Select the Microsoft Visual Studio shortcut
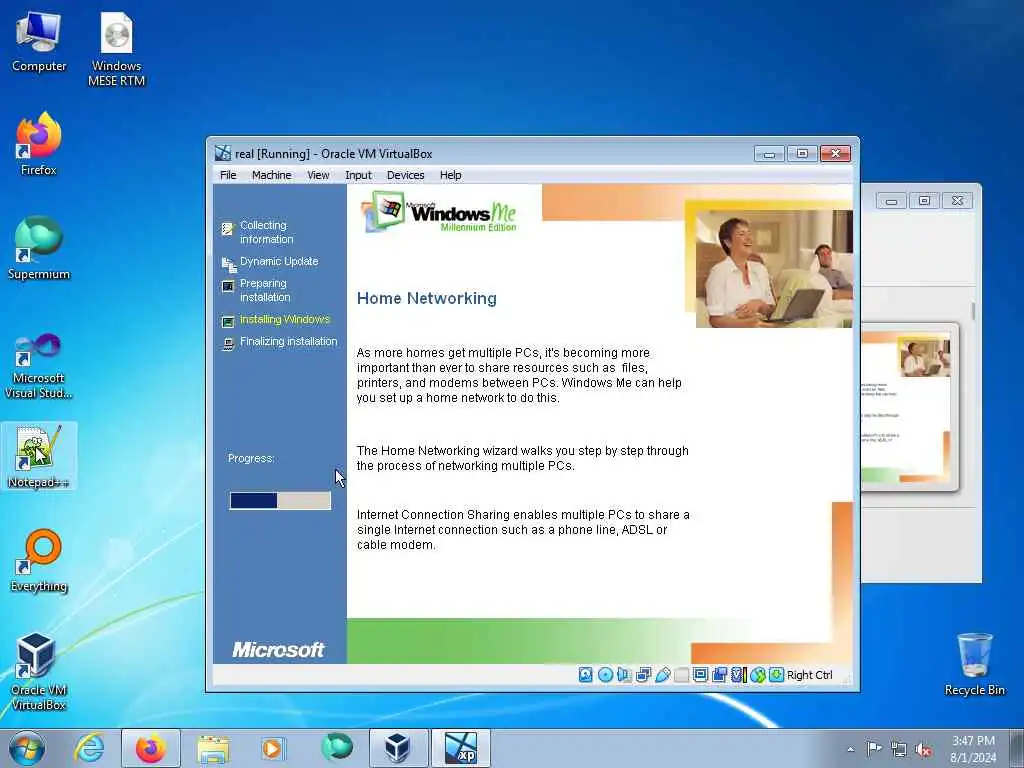 pyautogui.click(x=39, y=366)
